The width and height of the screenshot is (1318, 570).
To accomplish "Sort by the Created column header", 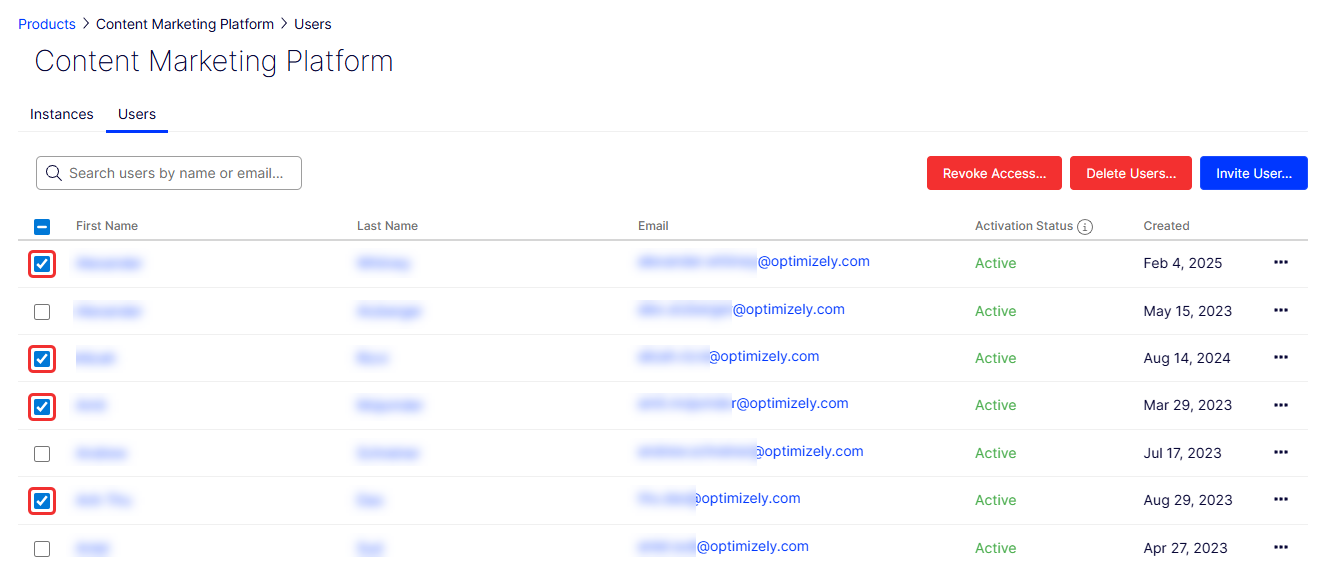I will [x=1166, y=226].
